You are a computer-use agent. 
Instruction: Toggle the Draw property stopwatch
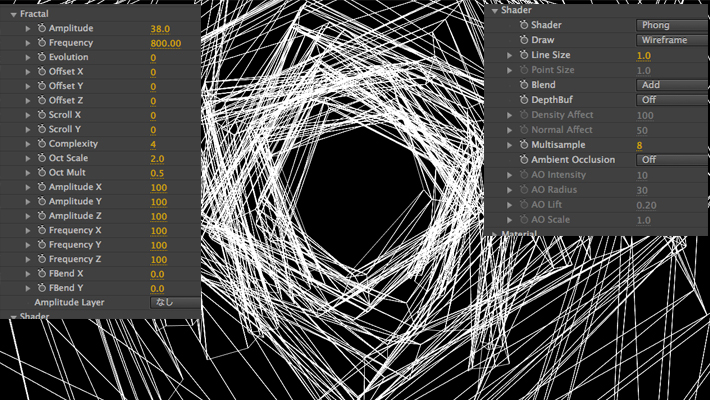[x=523, y=40]
